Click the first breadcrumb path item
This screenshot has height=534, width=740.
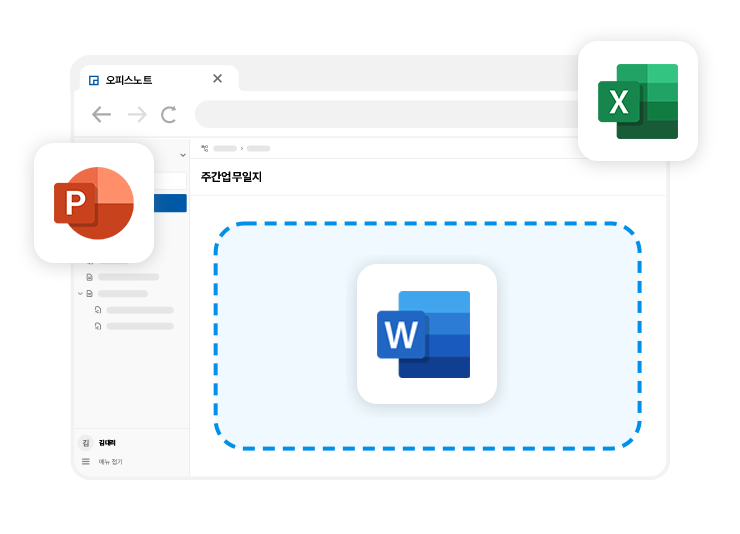coord(225,149)
